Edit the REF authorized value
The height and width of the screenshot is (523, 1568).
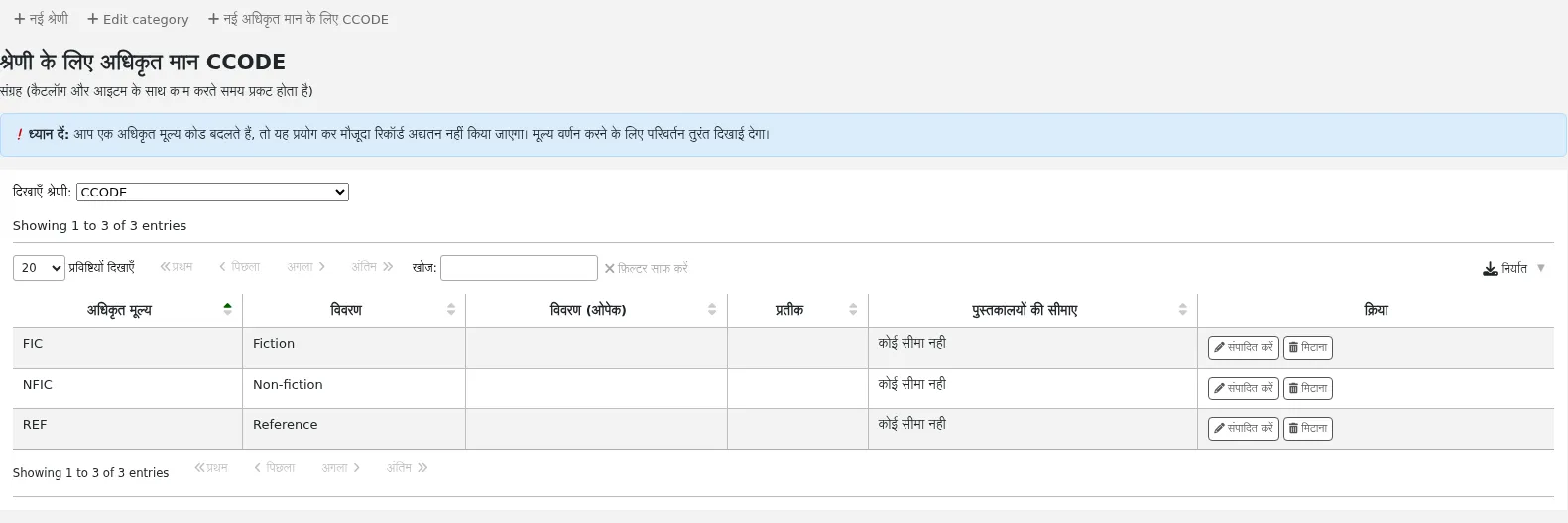(x=1243, y=429)
